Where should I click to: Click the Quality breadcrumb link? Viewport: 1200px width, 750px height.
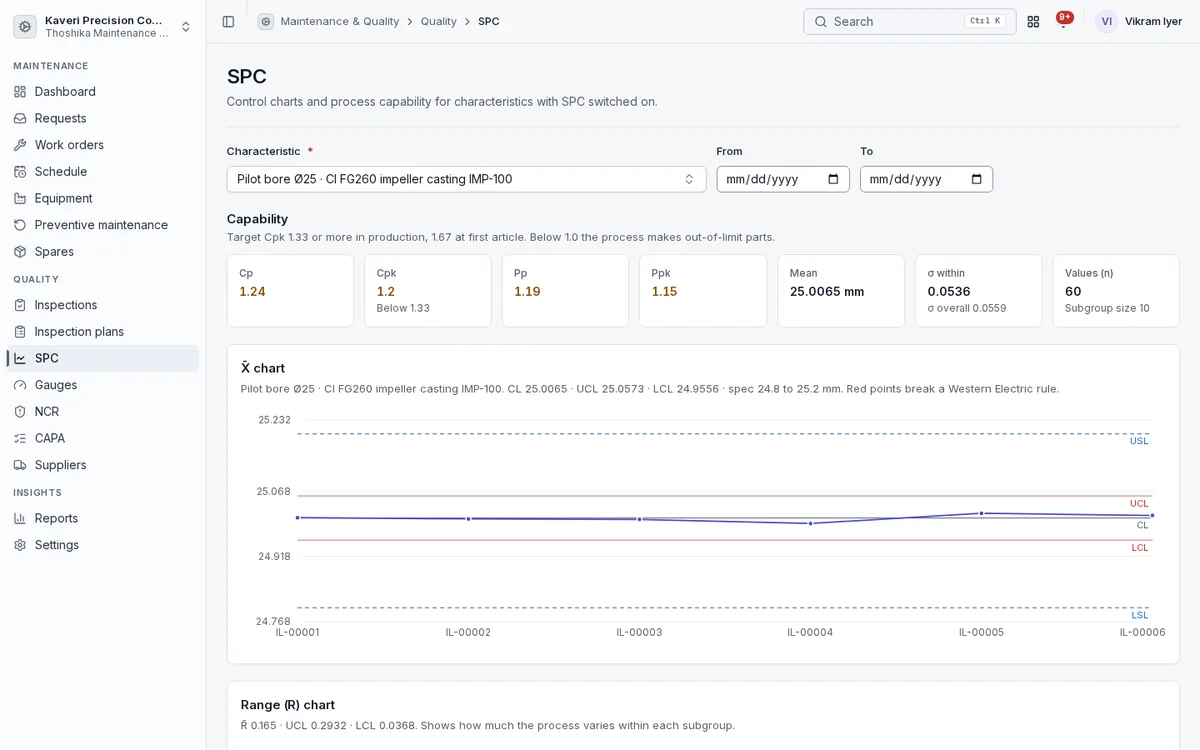coord(438,21)
